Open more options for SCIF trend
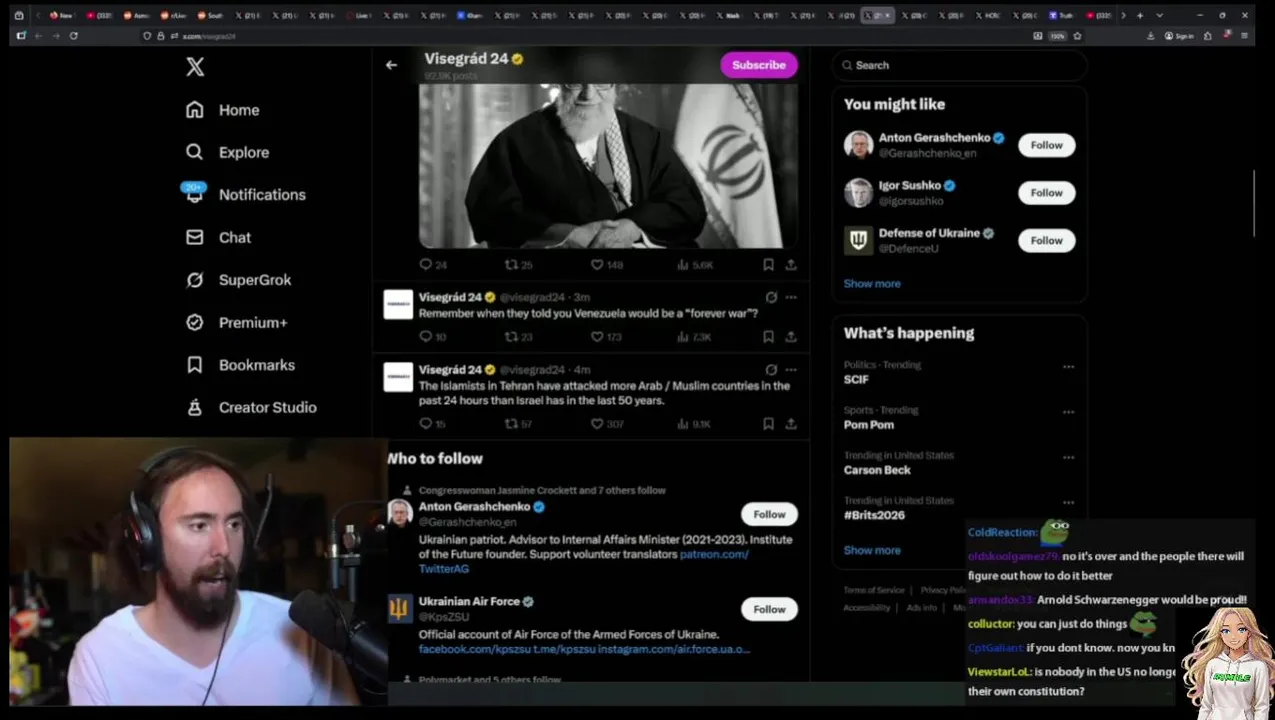The image size is (1275, 720). [1068, 367]
